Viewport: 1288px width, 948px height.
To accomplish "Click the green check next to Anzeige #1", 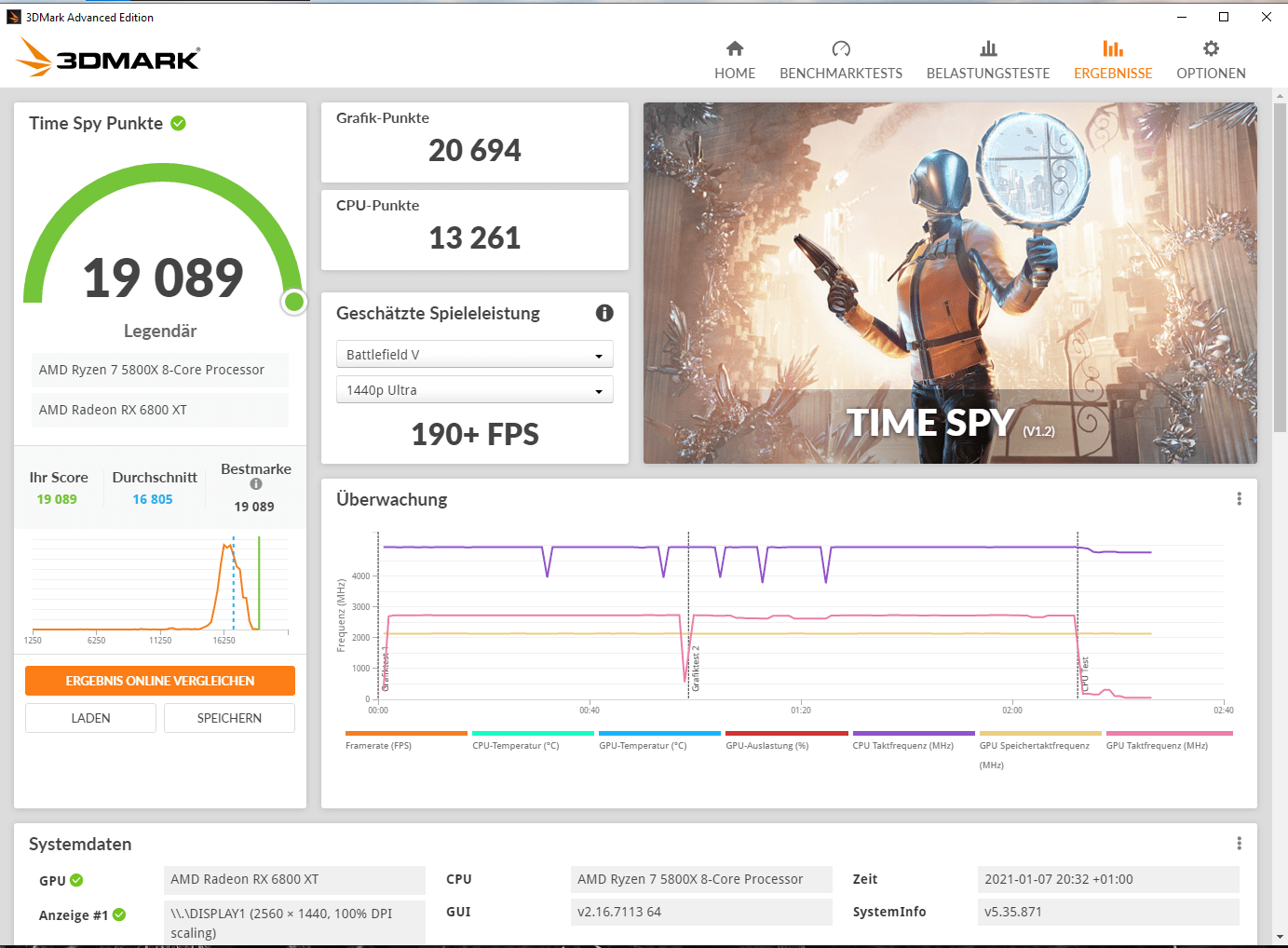I will coord(119,914).
